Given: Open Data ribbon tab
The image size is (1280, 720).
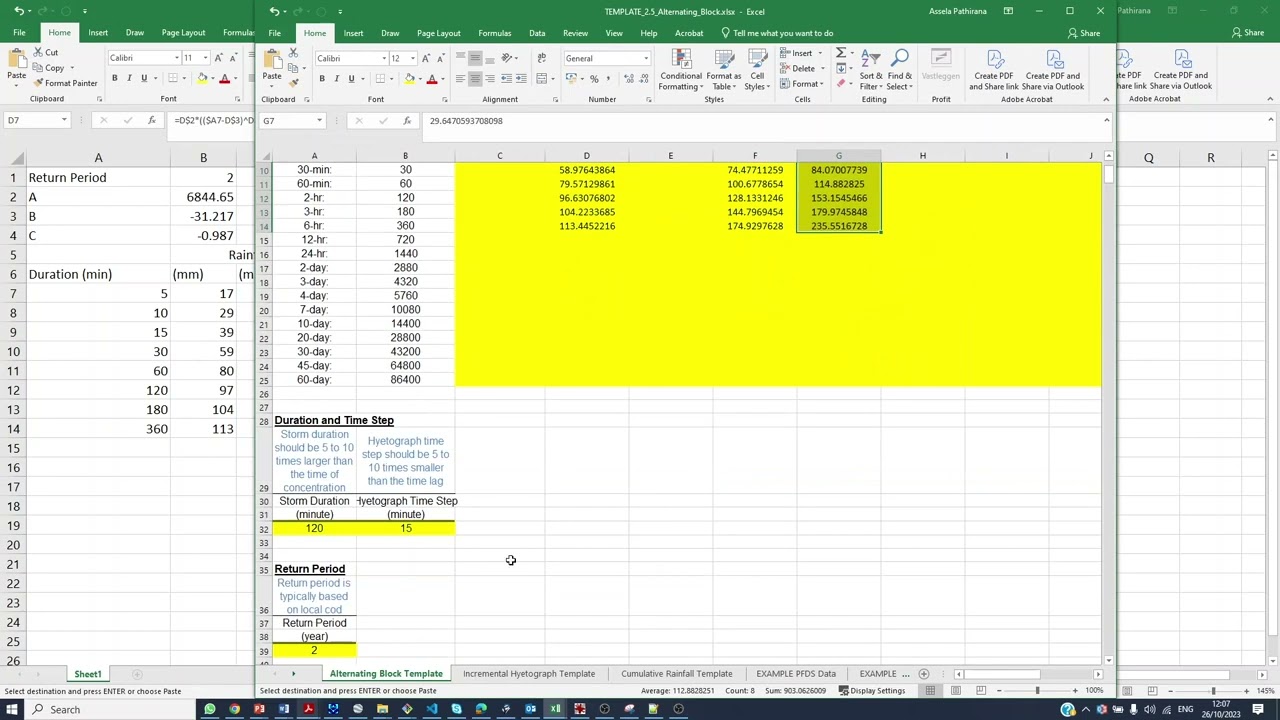Looking at the screenshot, I should (x=537, y=33).
